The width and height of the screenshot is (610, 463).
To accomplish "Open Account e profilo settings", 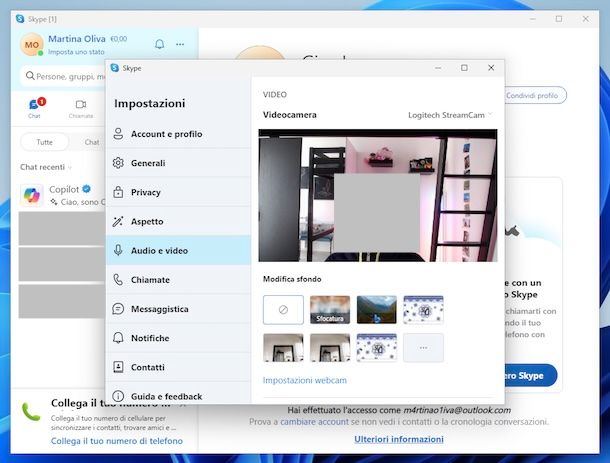I will 178,134.
